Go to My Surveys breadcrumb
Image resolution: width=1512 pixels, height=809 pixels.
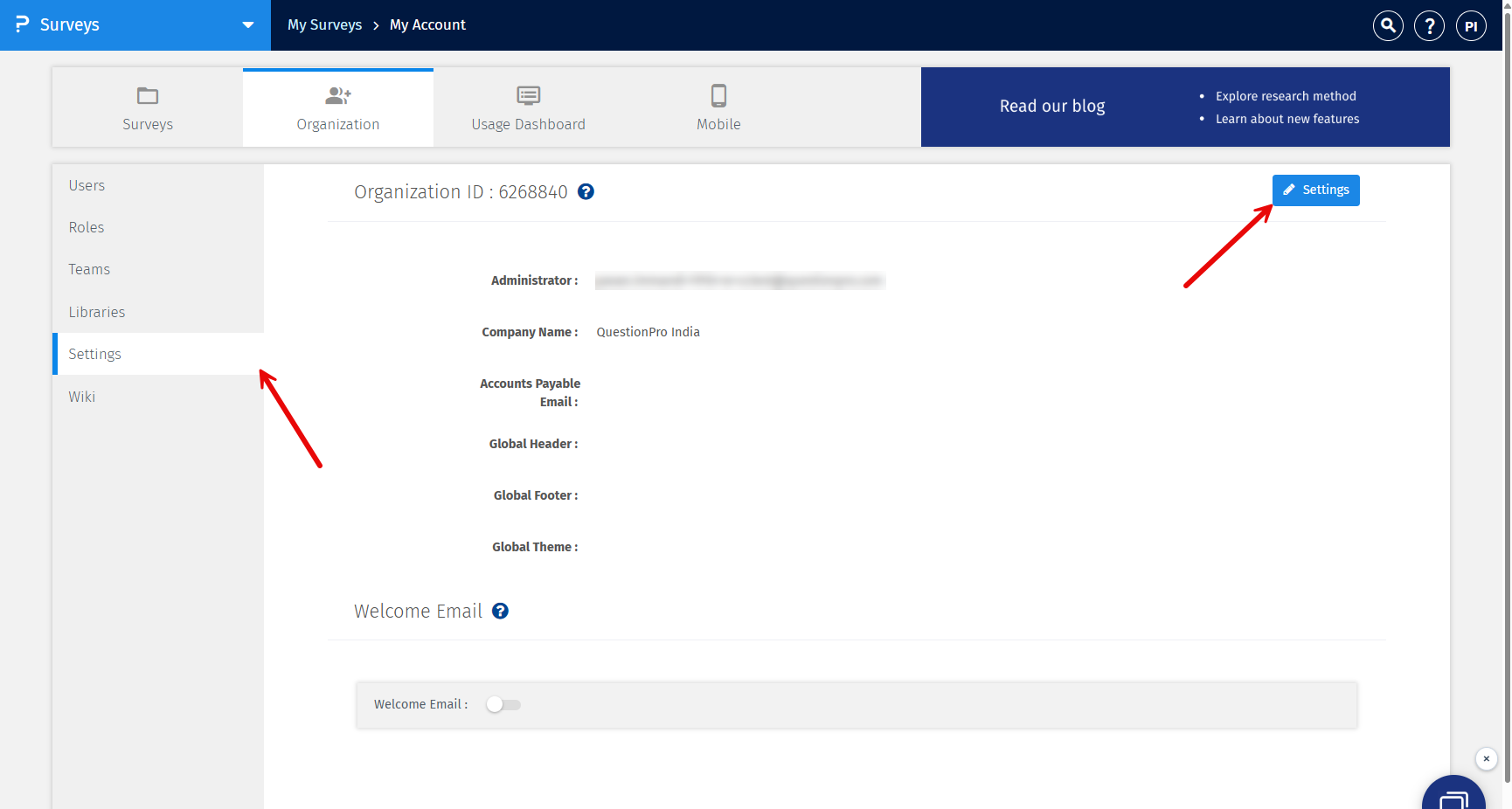click(325, 24)
